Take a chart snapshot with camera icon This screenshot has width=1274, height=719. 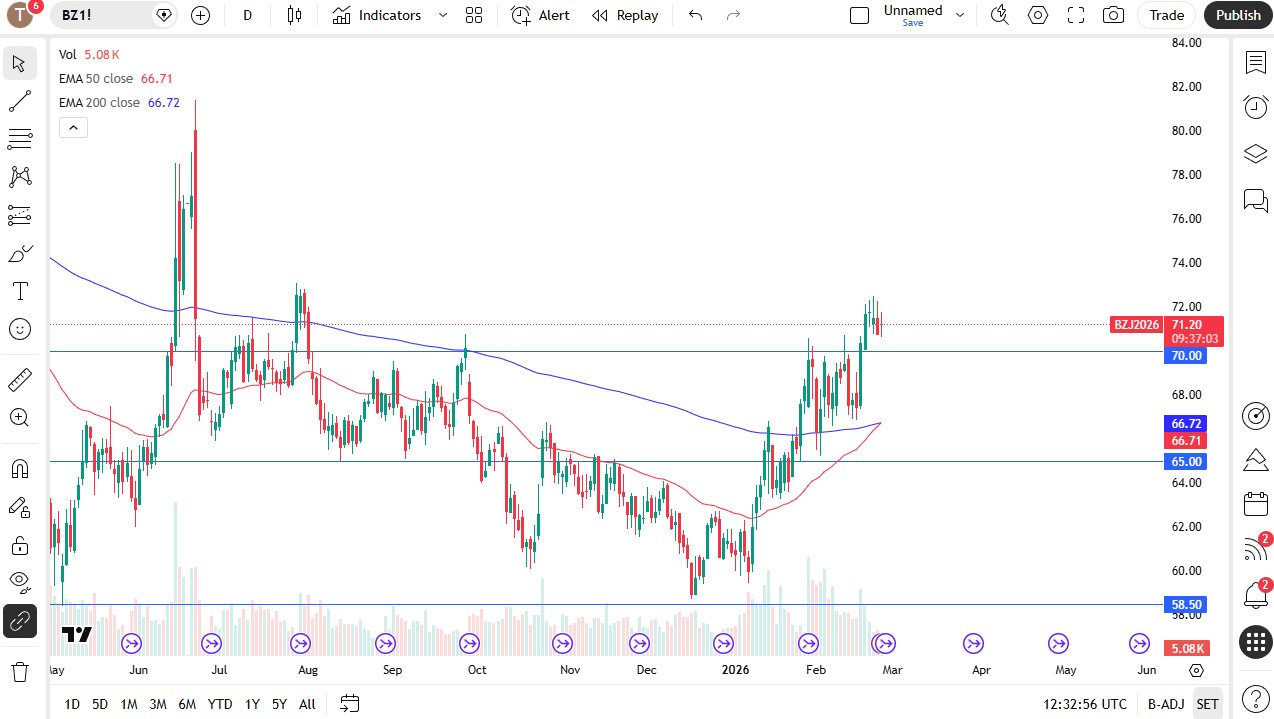[x=1113, y=15]
